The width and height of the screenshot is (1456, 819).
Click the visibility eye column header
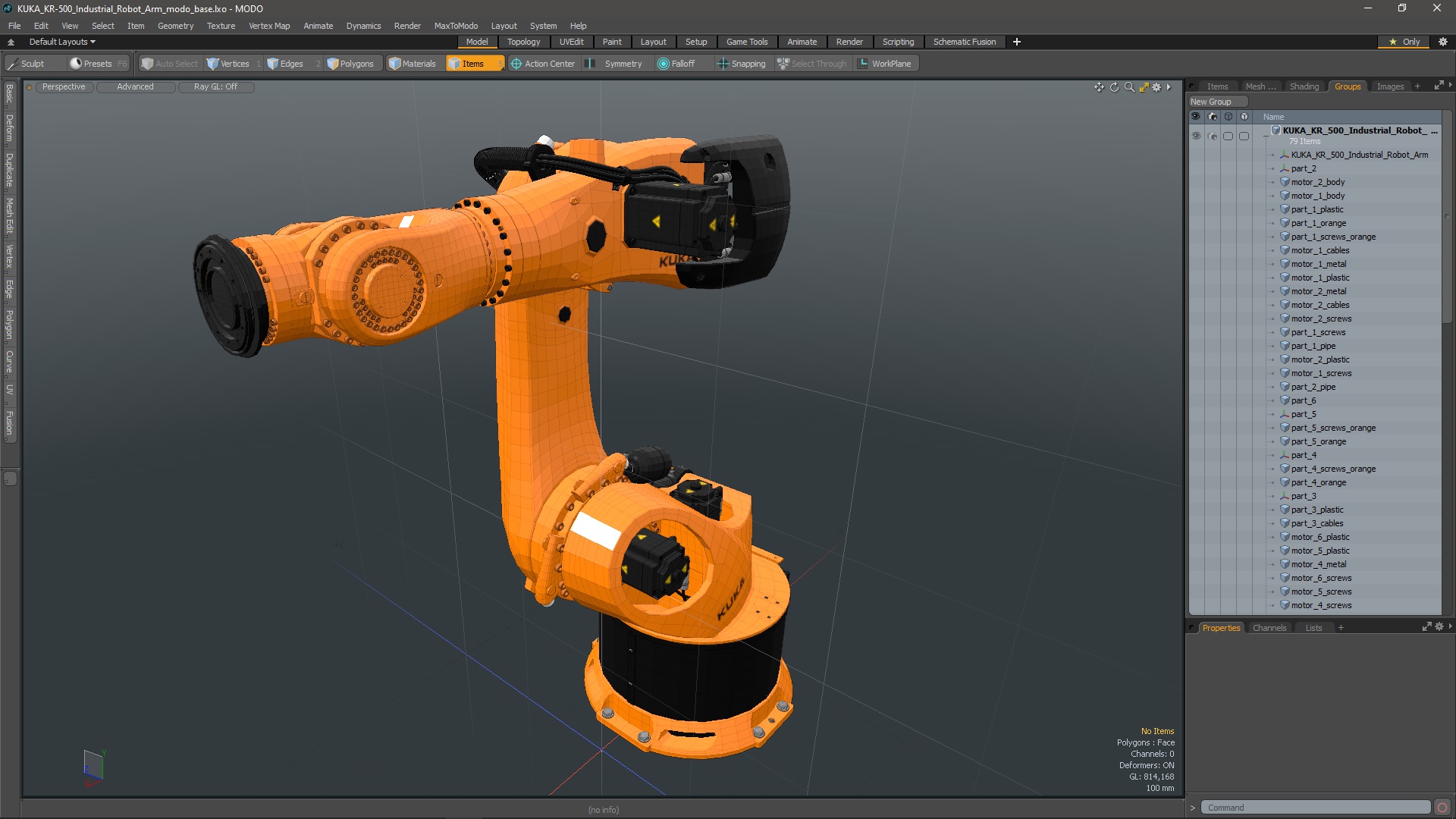coord(1196,117)
